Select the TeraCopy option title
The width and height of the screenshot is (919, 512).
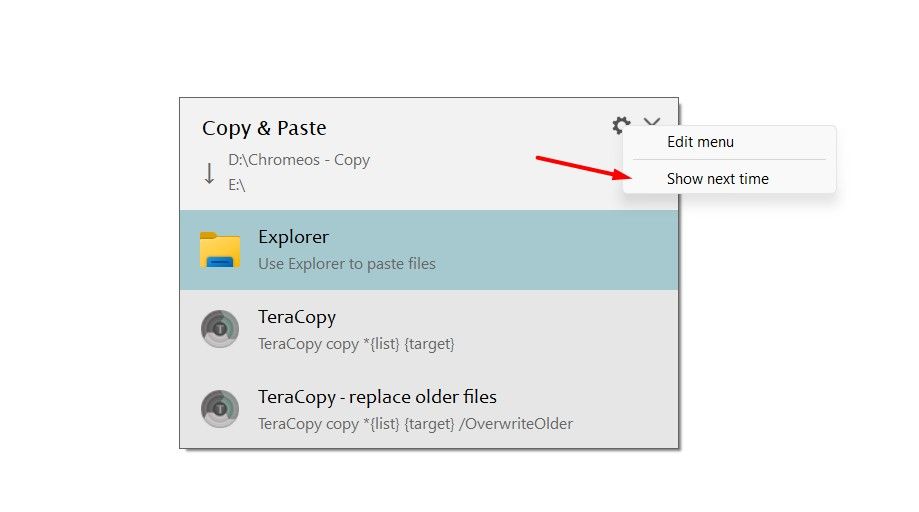click(296, 317)
